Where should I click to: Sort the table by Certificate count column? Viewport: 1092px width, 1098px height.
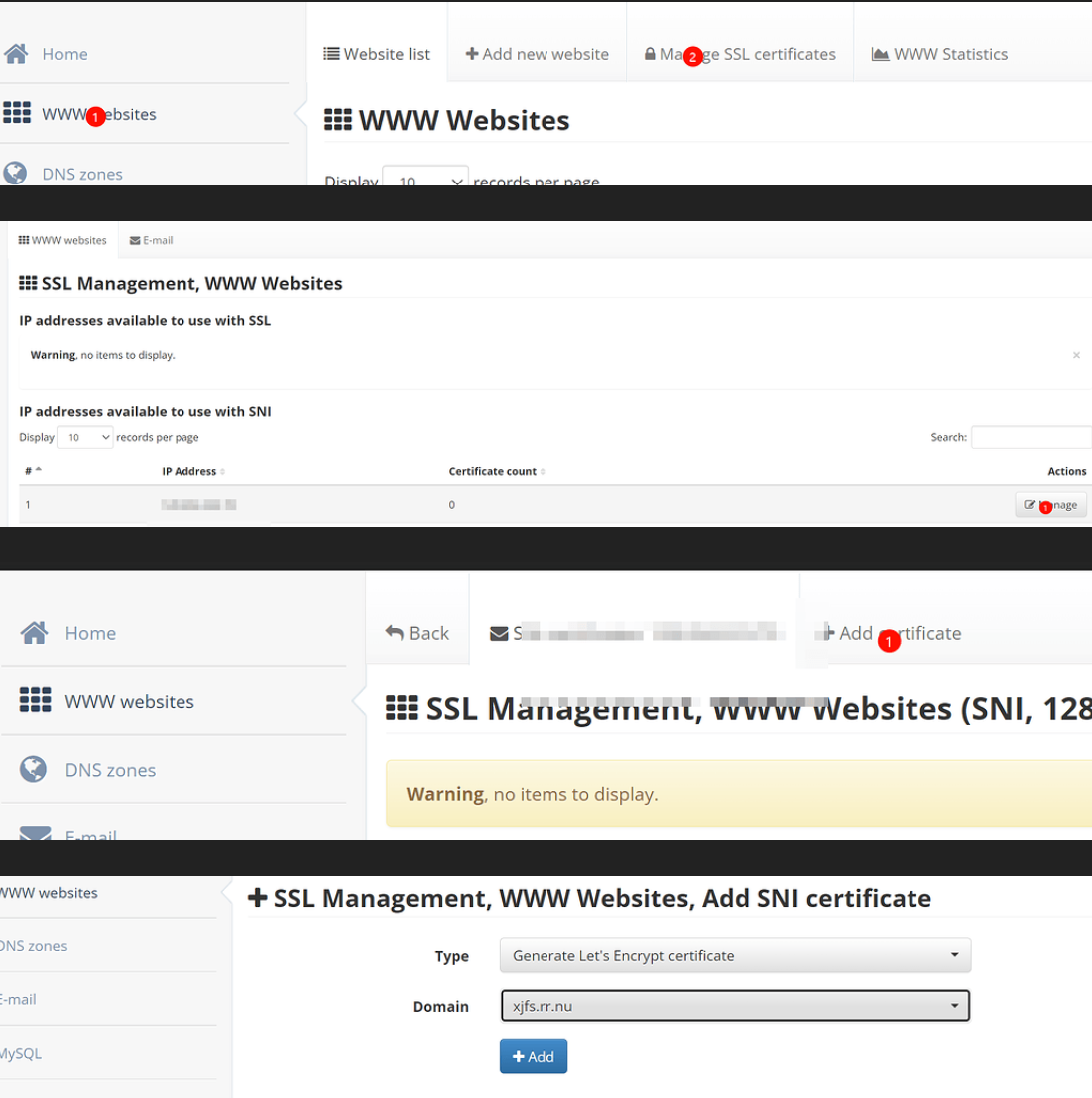[x=497, y=471]
